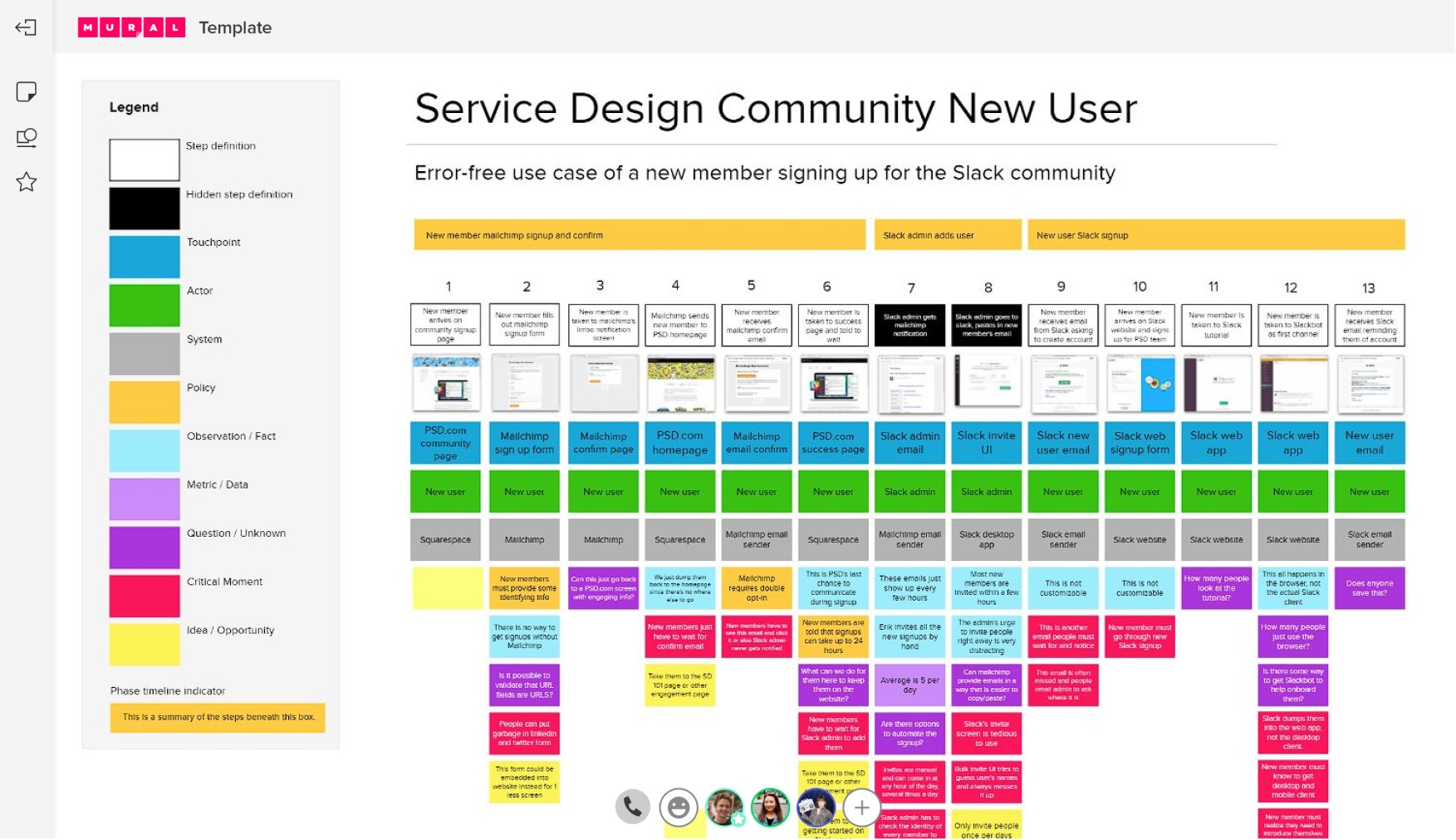Select the step 8 black hidden step card
The height and width of the screenshot is (840, 1456).
pyautogui.click(x=987, y=325)
